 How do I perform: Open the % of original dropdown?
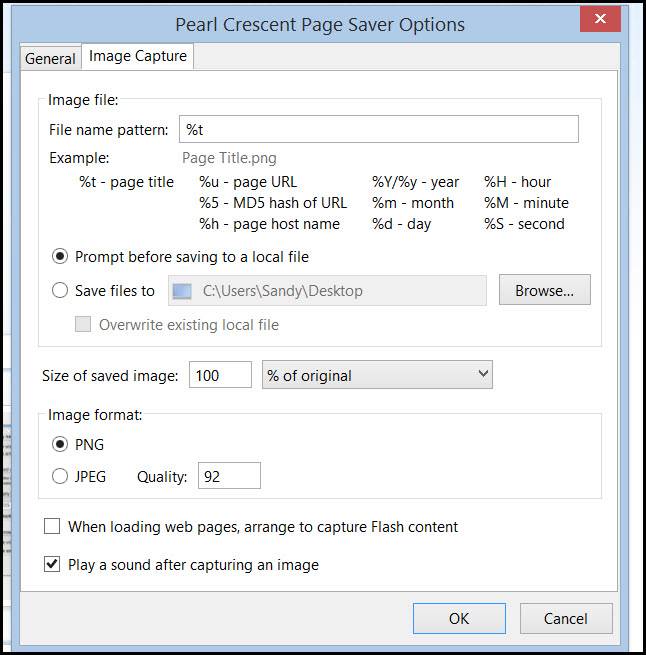(x=377, y=375)
